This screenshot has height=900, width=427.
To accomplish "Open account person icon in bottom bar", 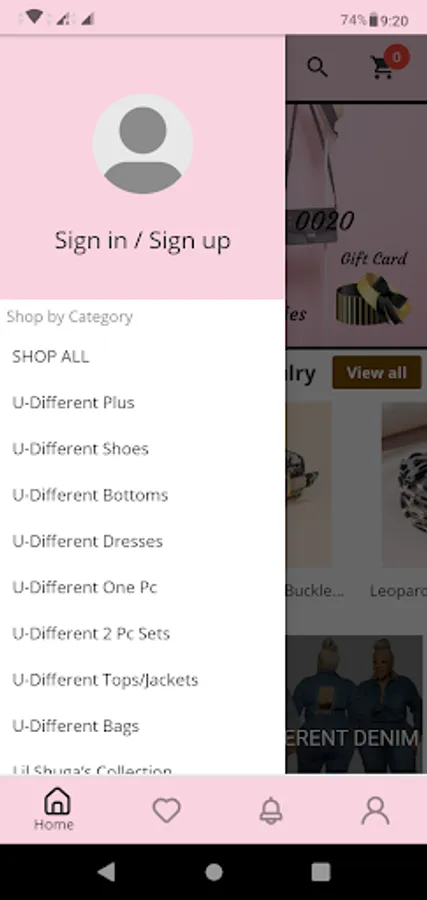I will (x=375, y=810).
